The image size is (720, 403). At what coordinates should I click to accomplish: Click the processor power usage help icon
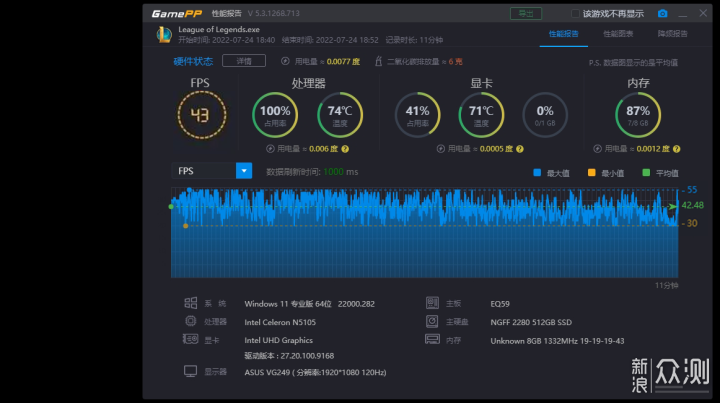345,149
